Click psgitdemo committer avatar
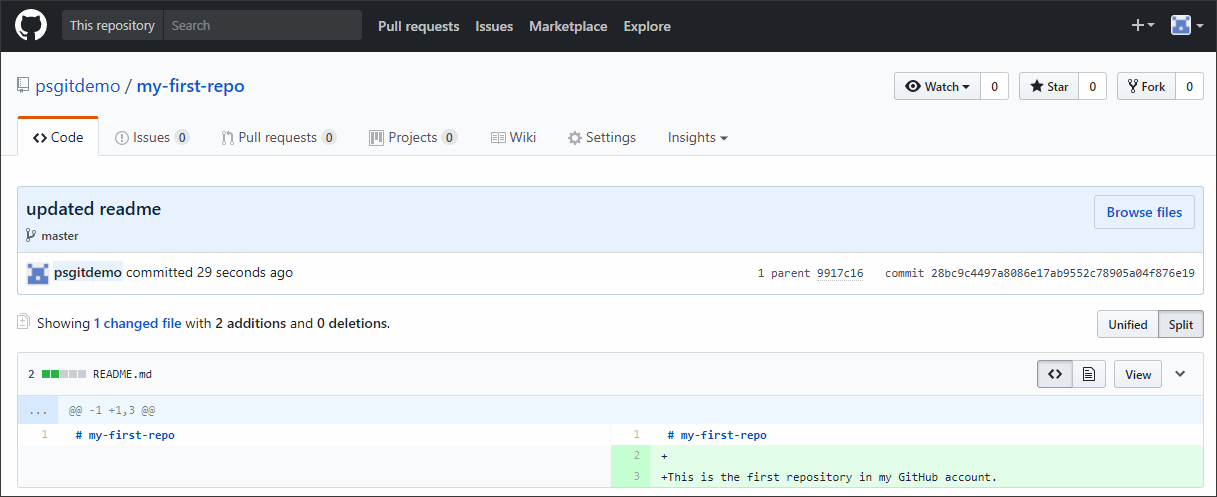1217x497 pixels. [x=38, y=273]
